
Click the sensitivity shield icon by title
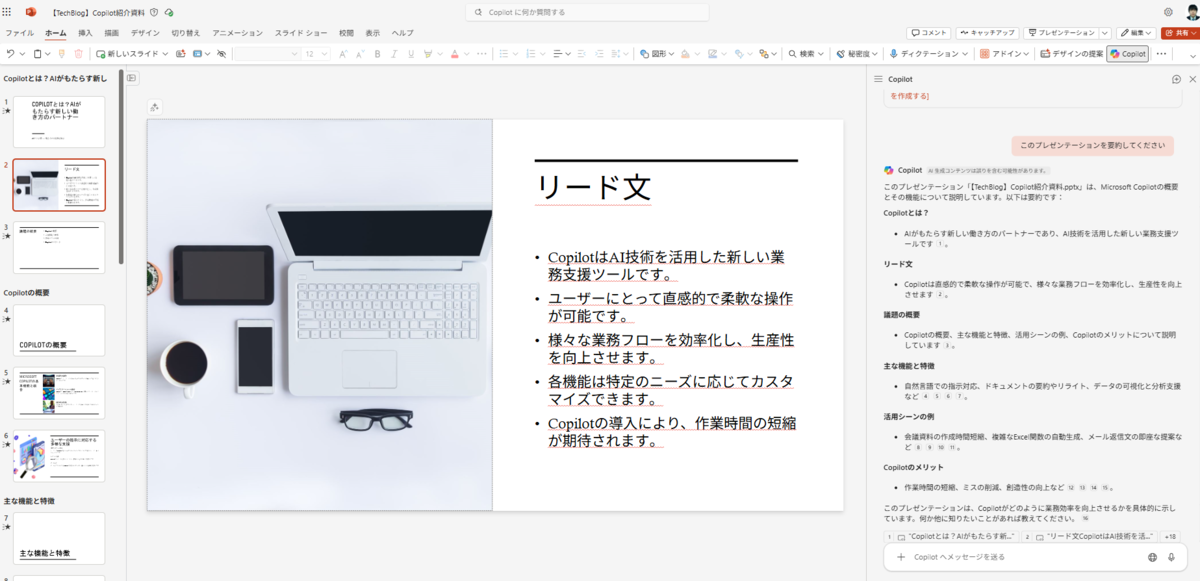(152, 12)
